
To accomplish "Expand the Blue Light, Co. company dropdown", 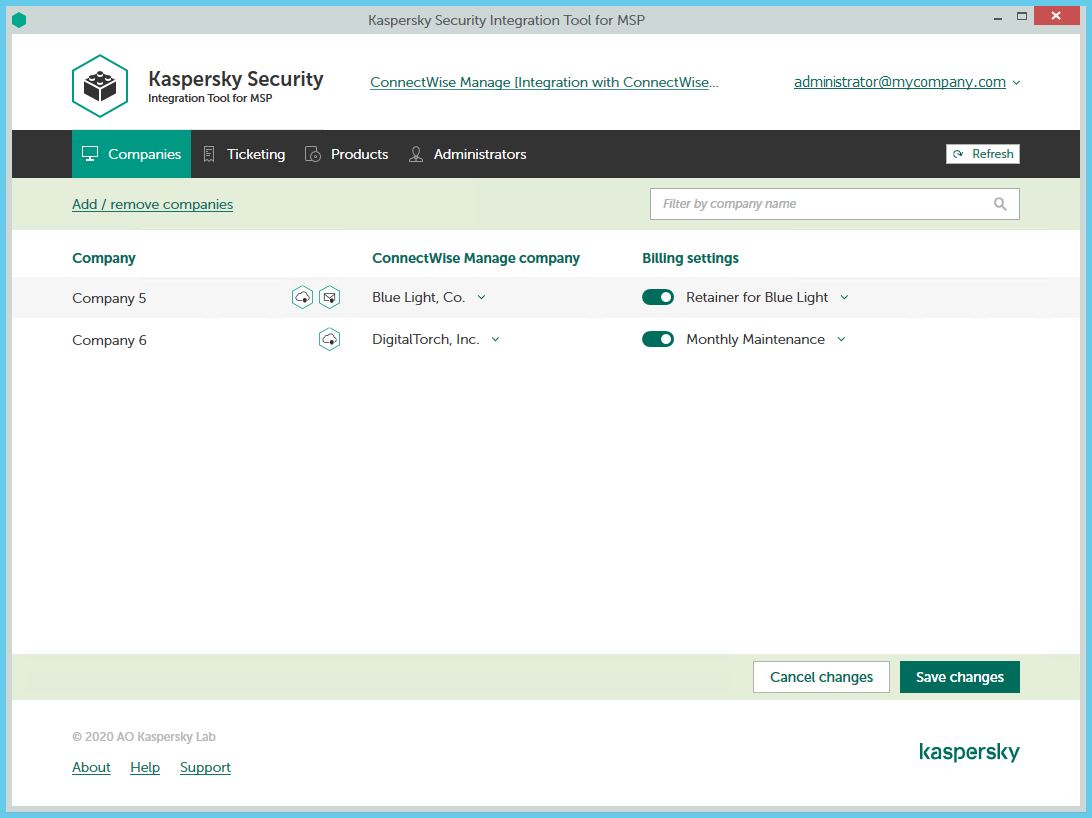I will tap(481, 297).
